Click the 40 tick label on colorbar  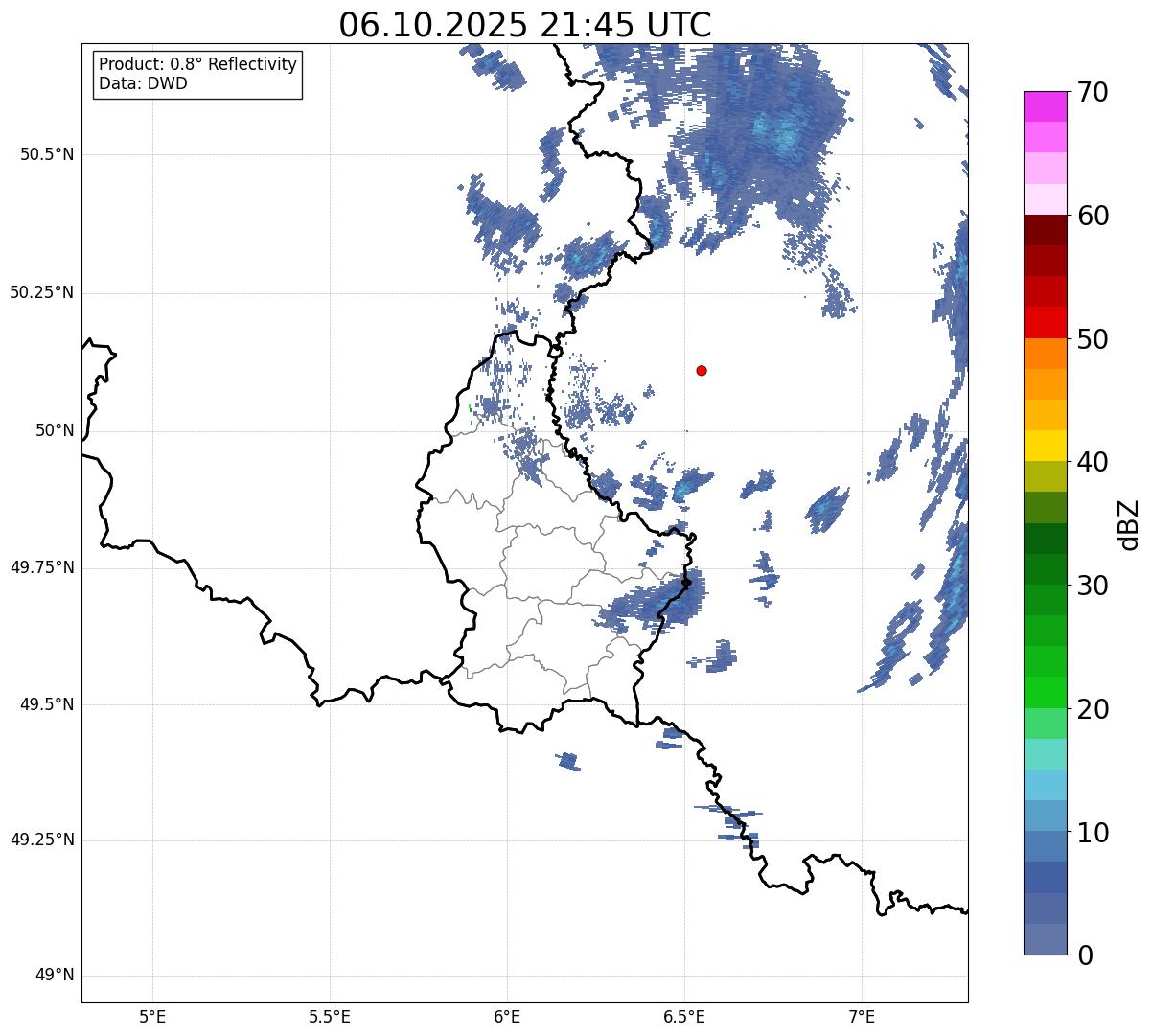coord(1093,462)
